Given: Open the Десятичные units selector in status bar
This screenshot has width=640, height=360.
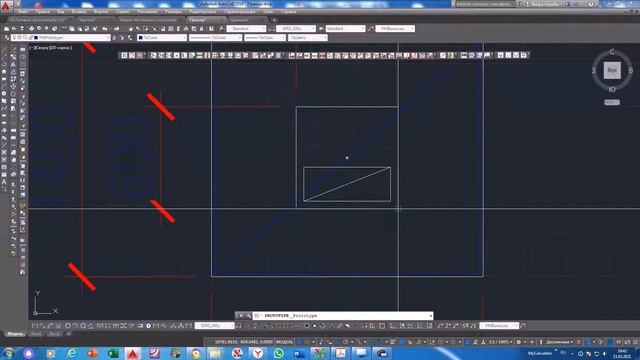Looking at the screenshot, I should [559, 342].
